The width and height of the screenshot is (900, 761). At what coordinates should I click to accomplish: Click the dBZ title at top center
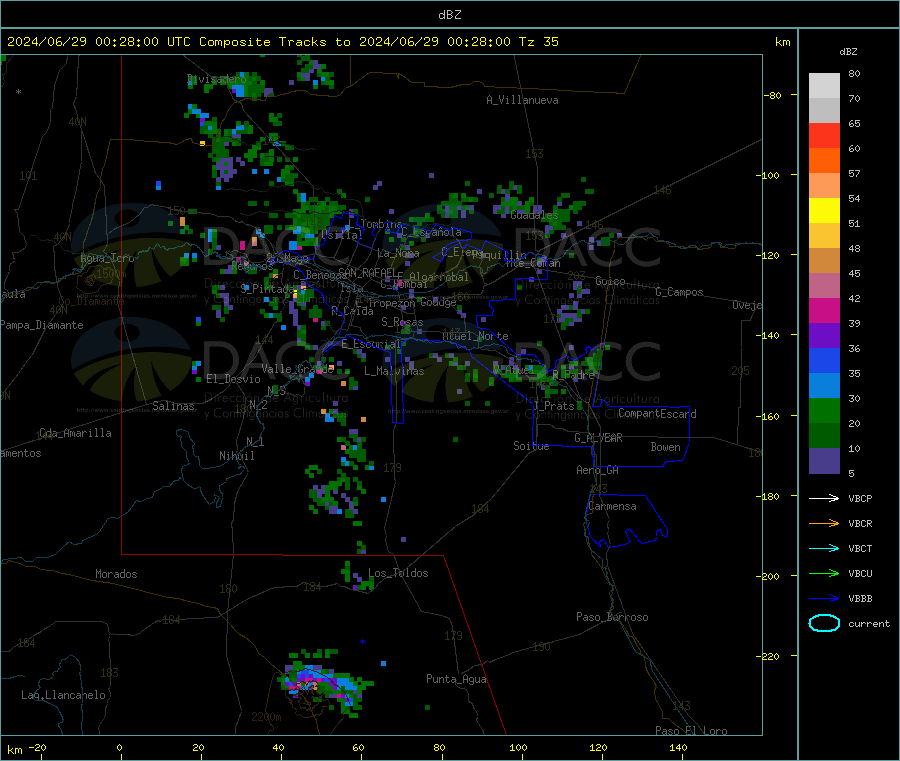(x=449, y=14)
